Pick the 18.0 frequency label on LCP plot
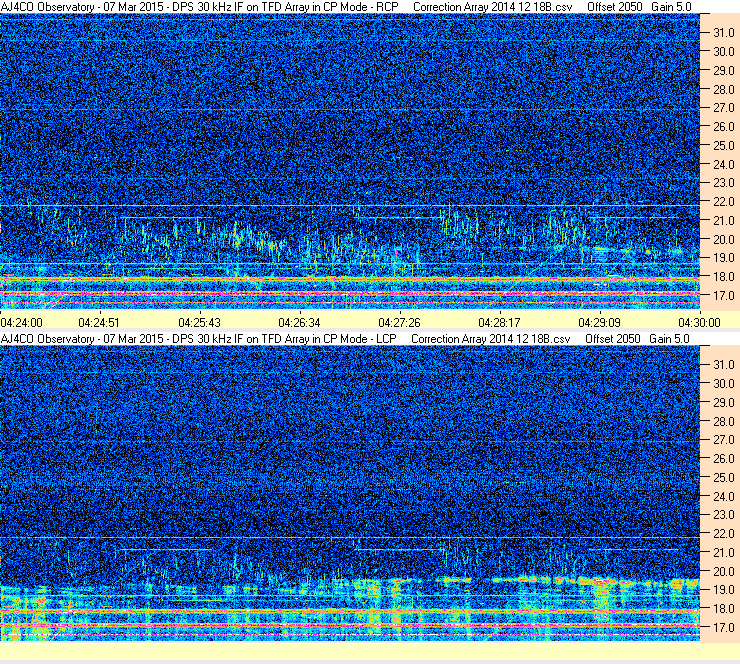Image resolution: width=740 pixels, height=664 pixels. [x=723, y=609]
